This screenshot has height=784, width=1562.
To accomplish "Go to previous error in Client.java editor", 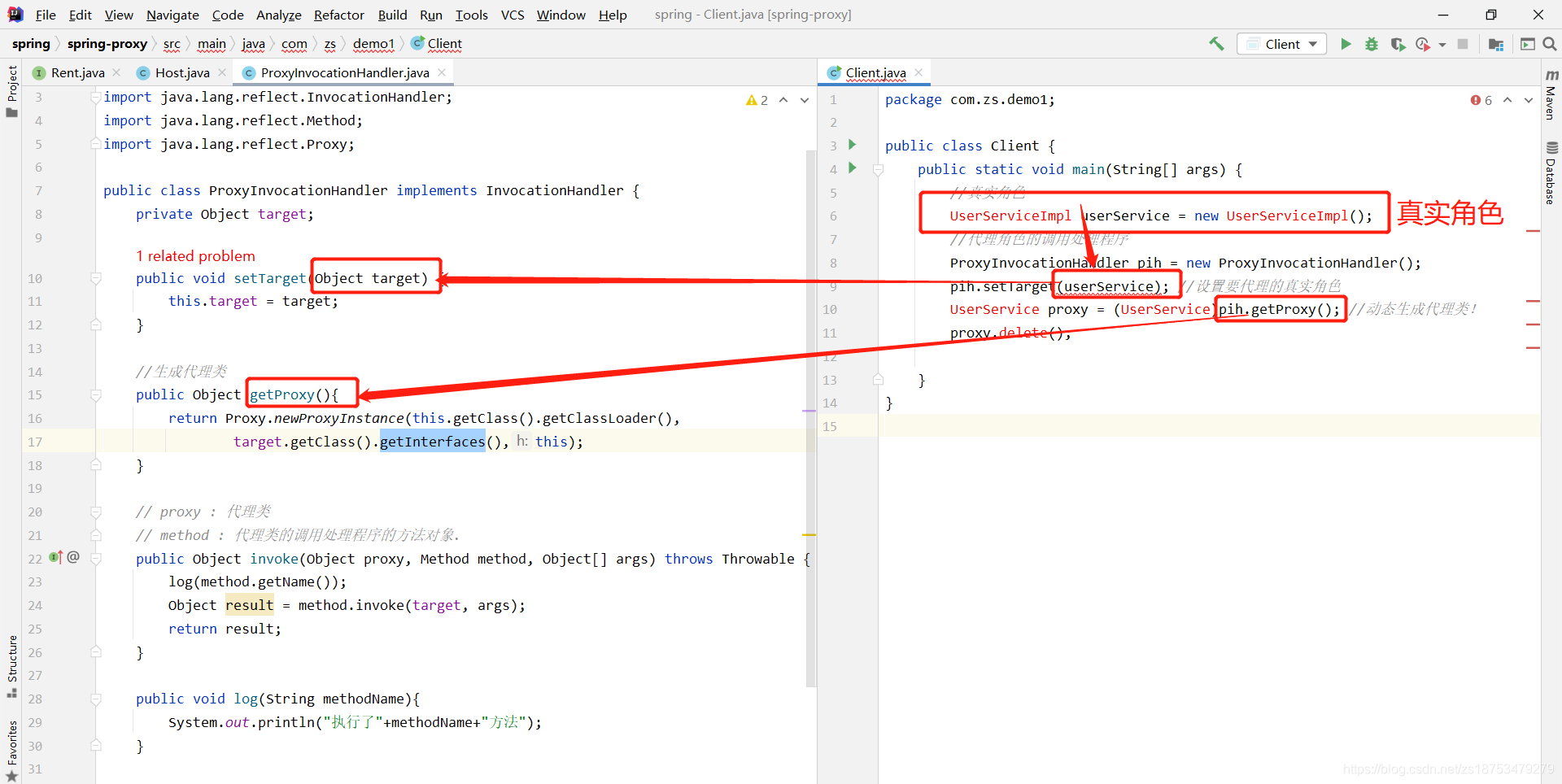I will pyautogui.click(x=1507, y=100).
